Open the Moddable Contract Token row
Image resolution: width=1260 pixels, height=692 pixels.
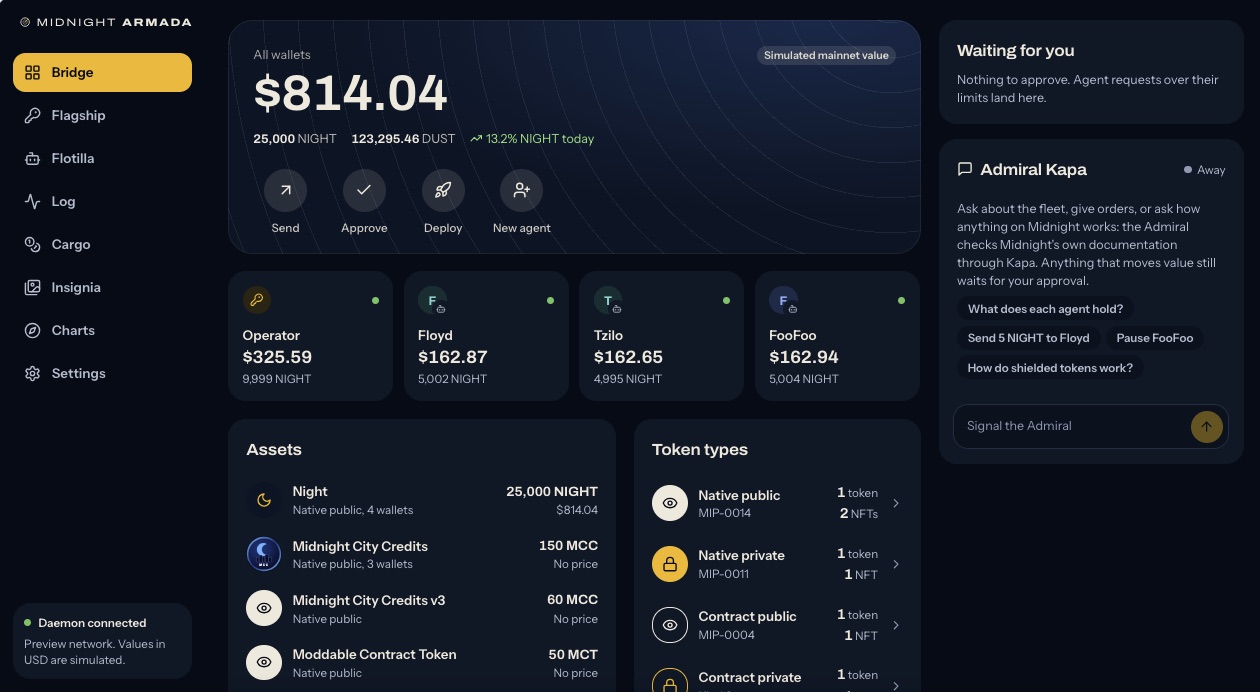click(x=422, y=662)
